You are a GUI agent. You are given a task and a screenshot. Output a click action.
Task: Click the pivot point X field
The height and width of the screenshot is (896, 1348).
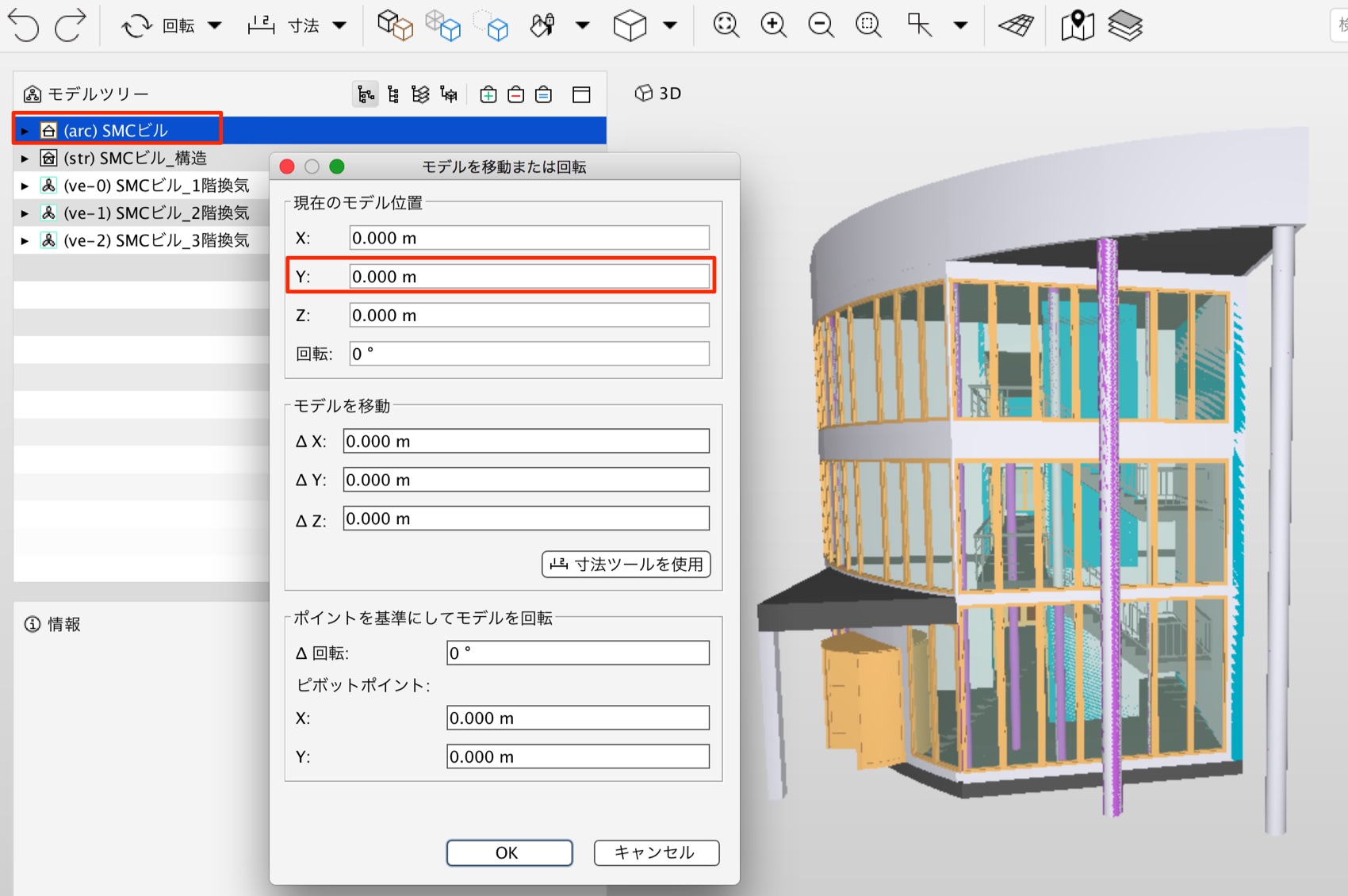tap(577, 718)
